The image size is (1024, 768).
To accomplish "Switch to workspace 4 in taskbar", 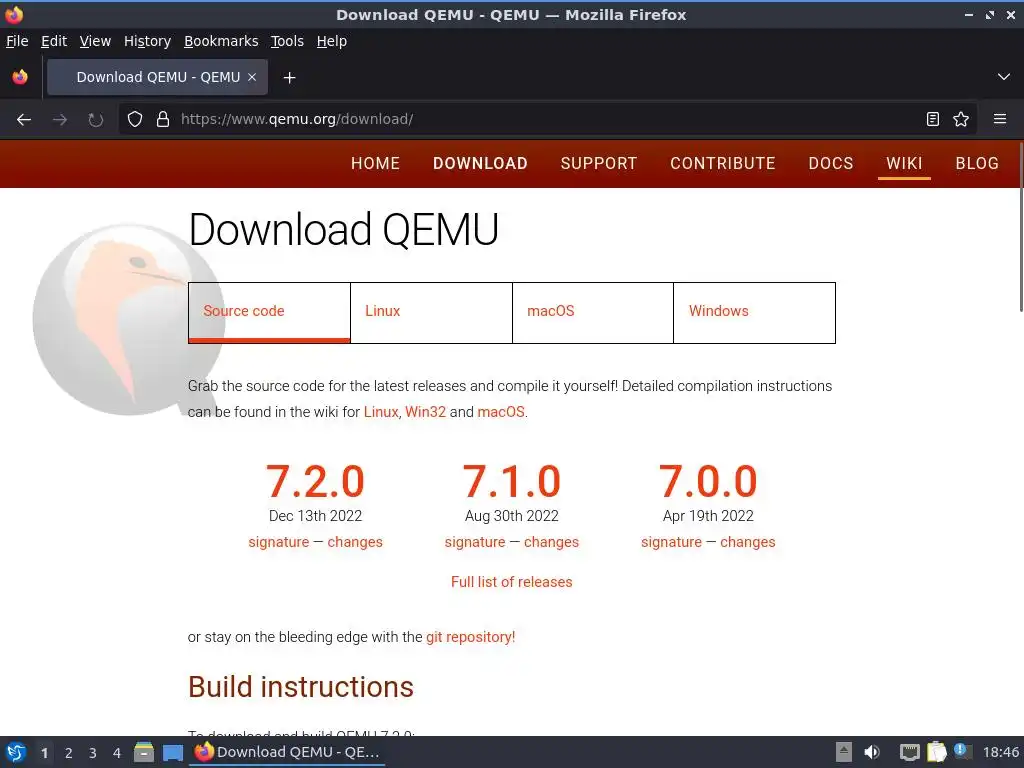I will (117, 753).
